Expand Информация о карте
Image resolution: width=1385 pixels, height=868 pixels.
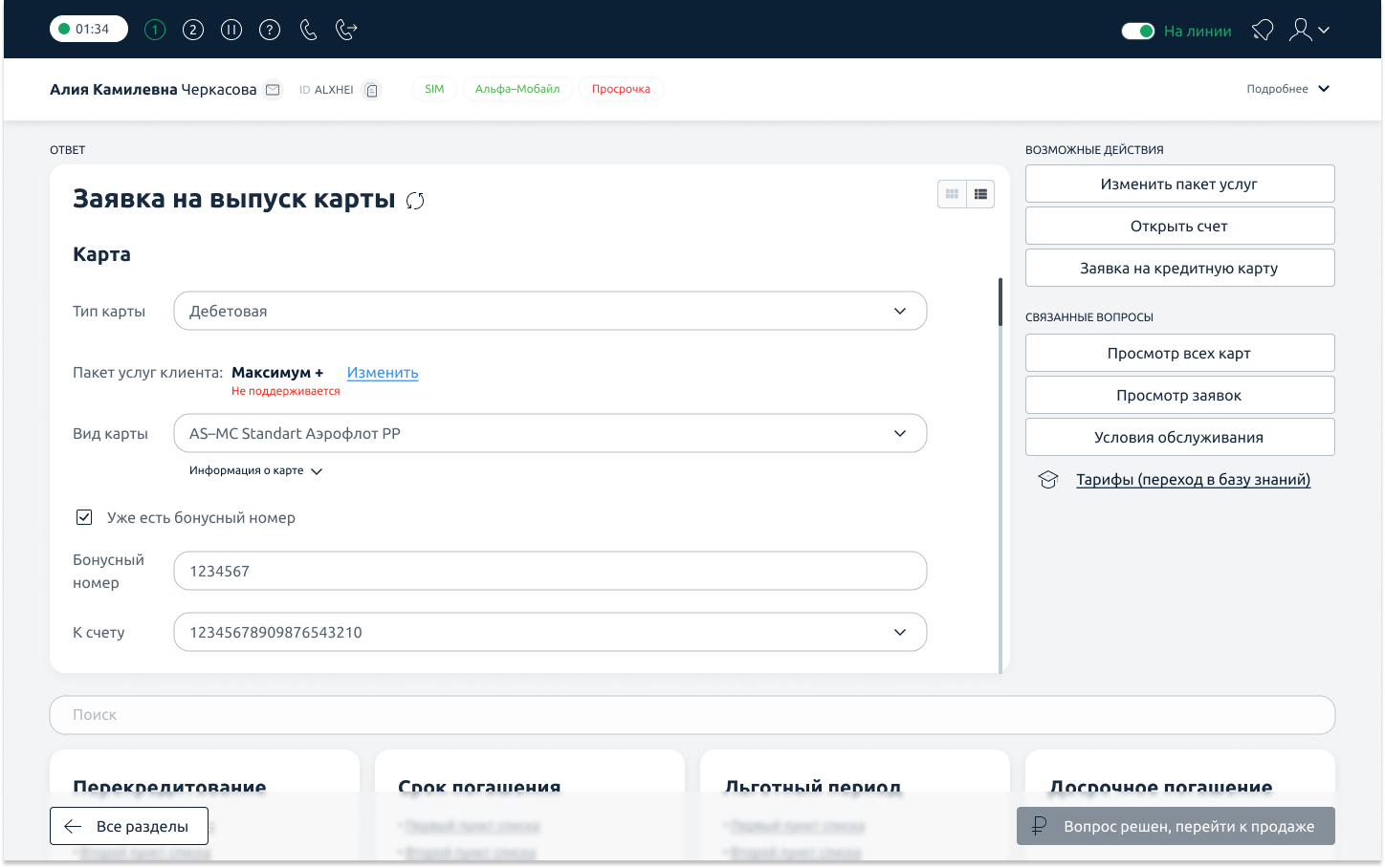(x=255, y=470)
